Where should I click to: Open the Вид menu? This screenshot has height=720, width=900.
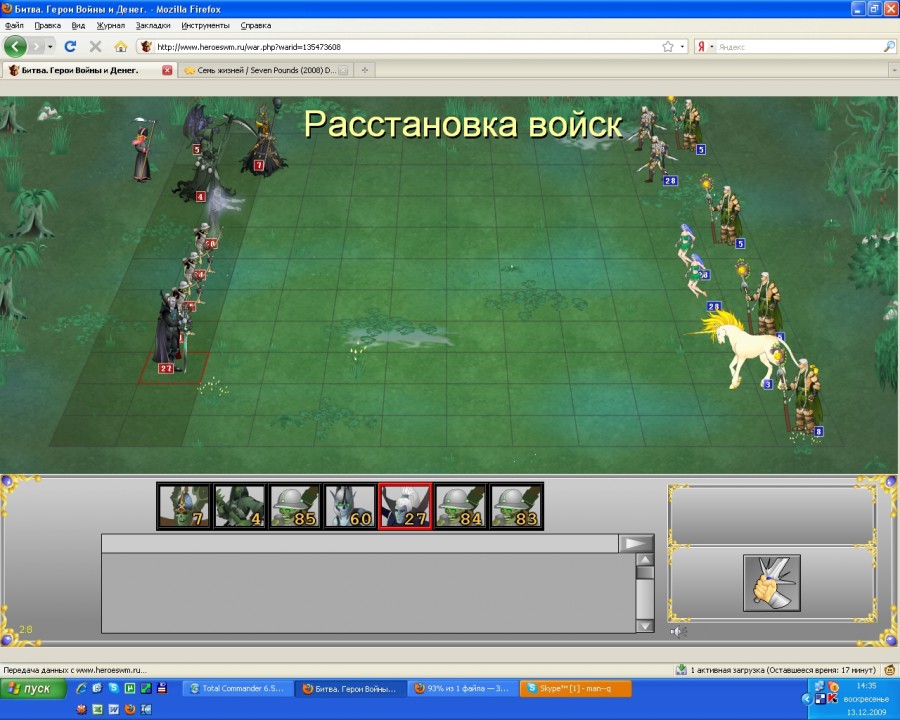78,25
